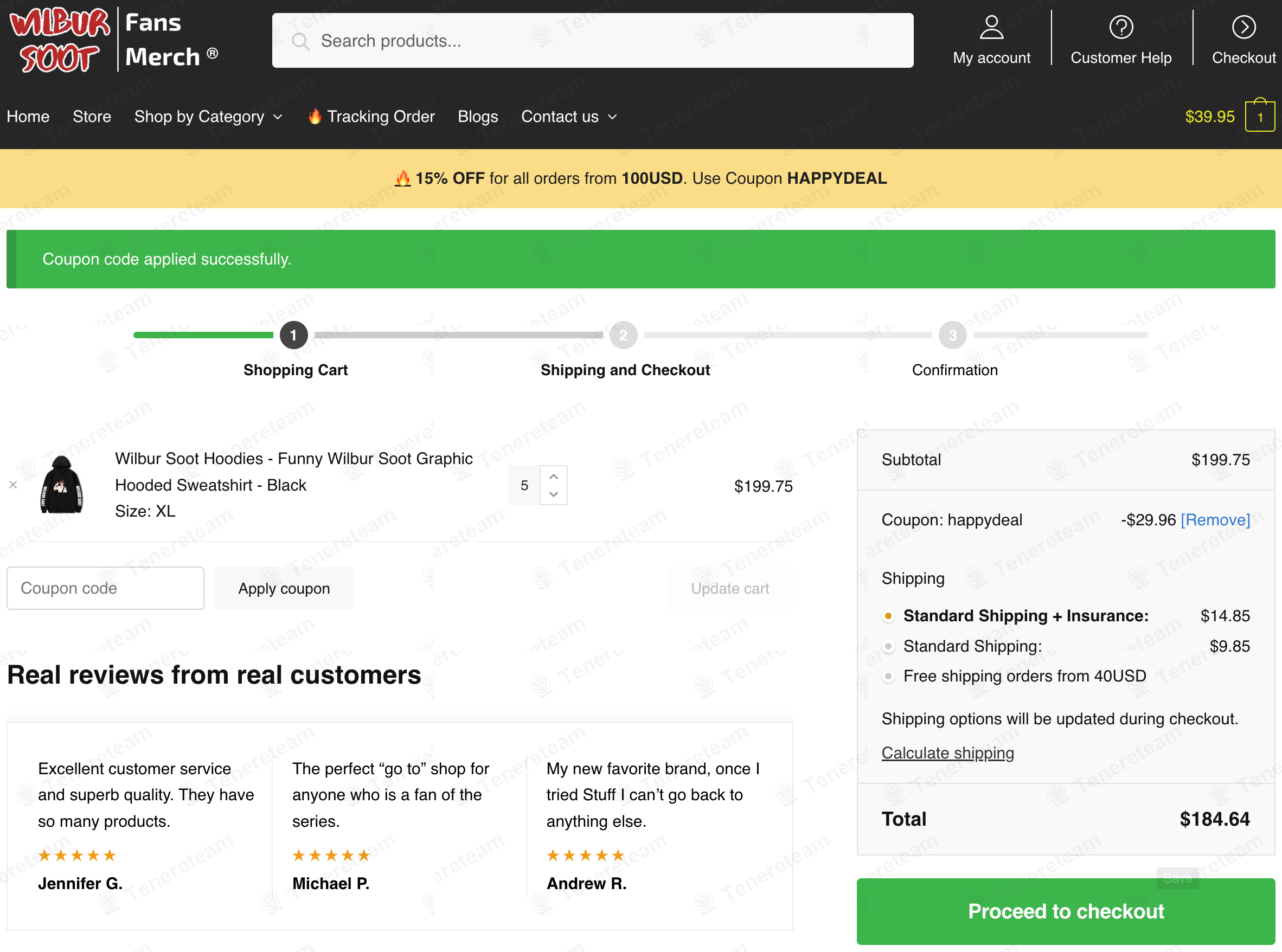
Task: Remove the happydeal coupon
Action: [1215, 520]
